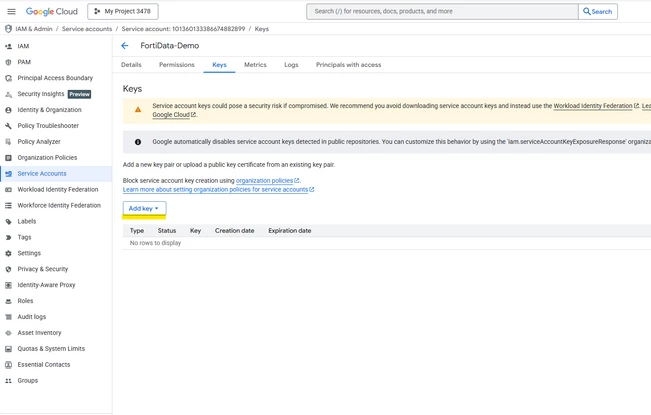The height and width of the screenshot is (415, 651).
Task: Click the Tags sidebar icon
Action: pos(8,237)
